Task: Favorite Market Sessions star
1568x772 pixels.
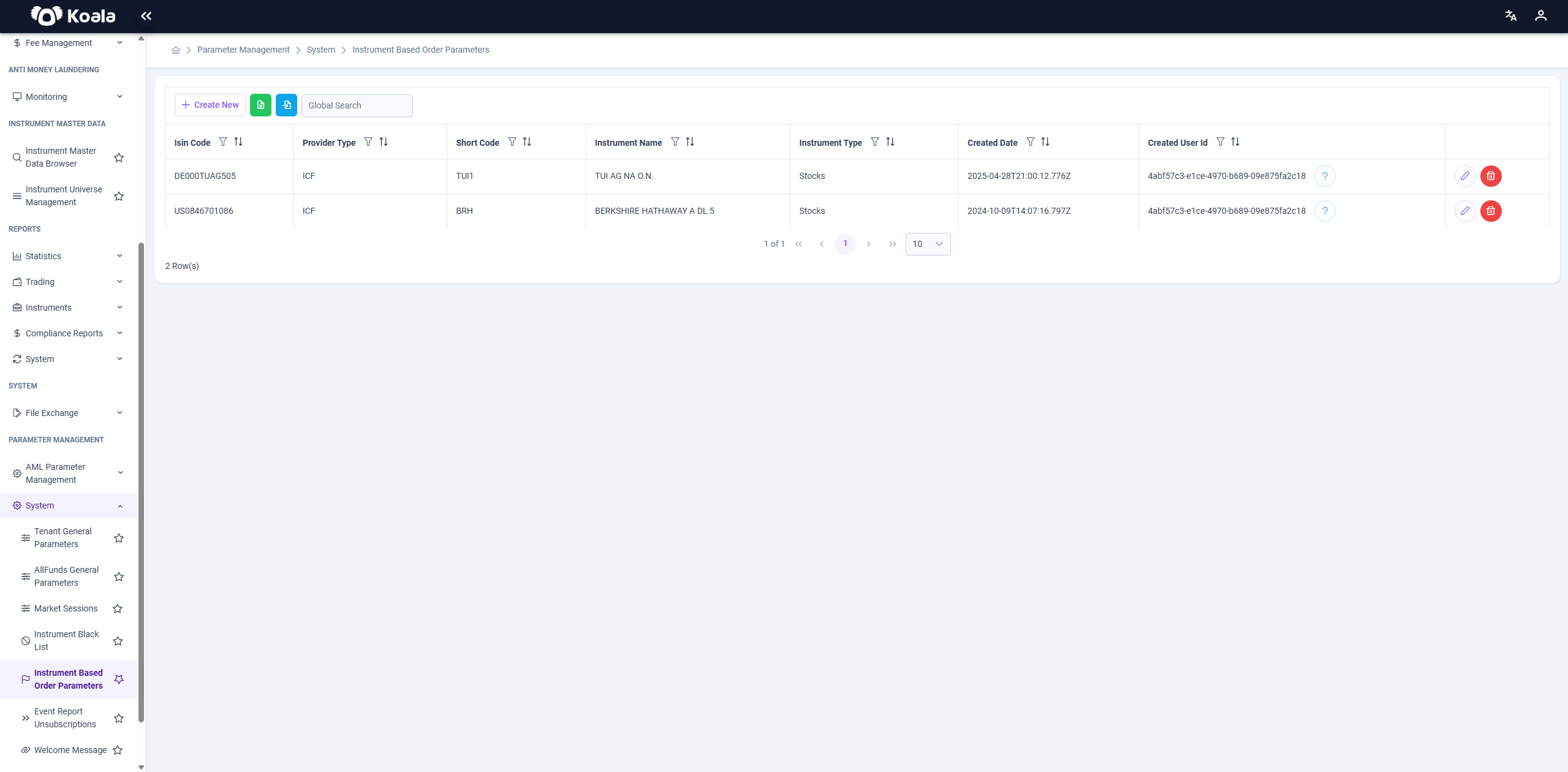Action: (x=118, y=608)
